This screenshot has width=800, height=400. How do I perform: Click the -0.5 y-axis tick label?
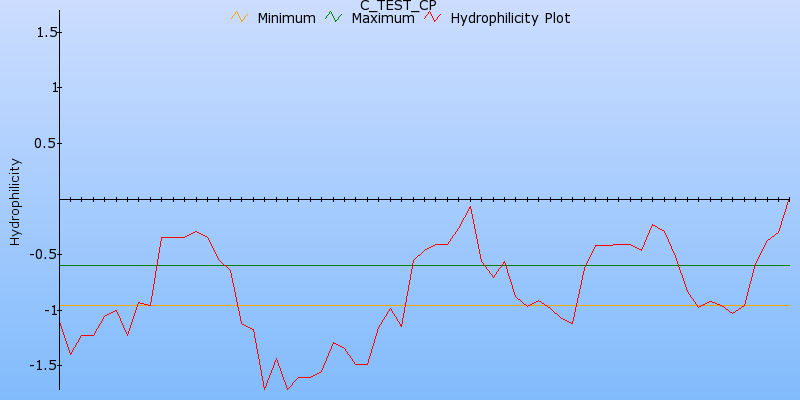(x=45, y=254)
